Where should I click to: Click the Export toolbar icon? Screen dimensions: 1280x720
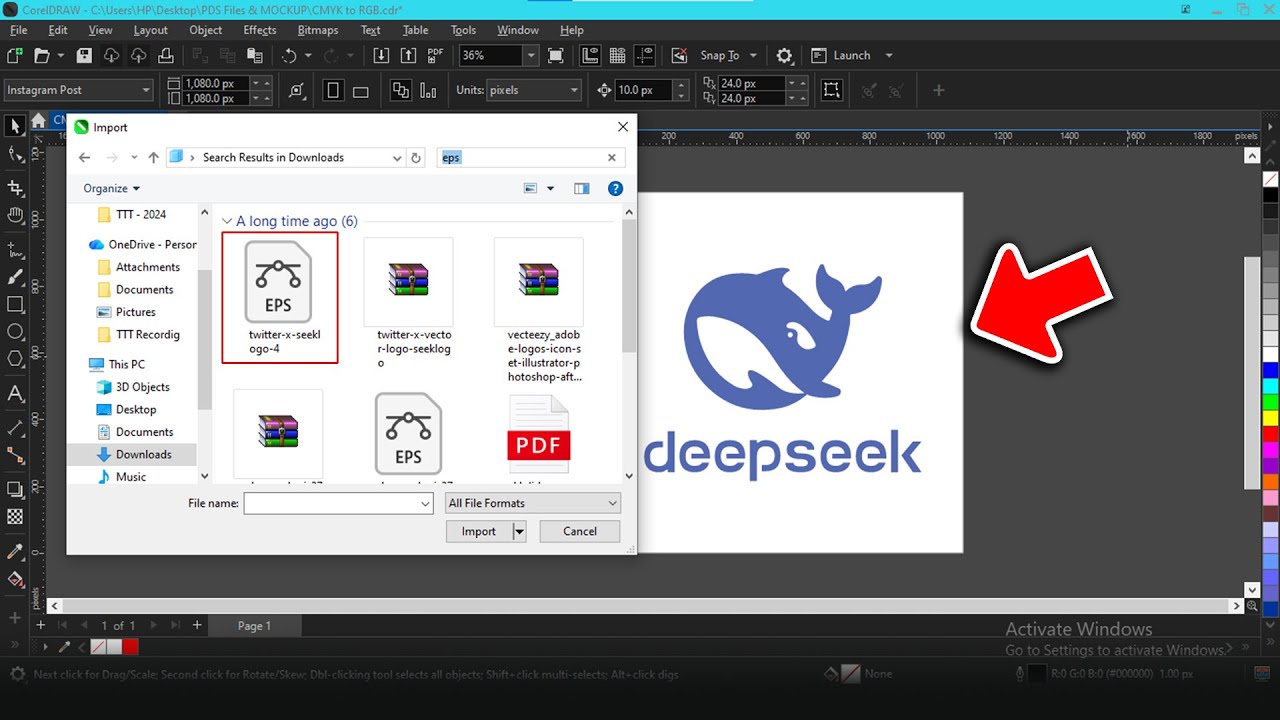[408, 56]
